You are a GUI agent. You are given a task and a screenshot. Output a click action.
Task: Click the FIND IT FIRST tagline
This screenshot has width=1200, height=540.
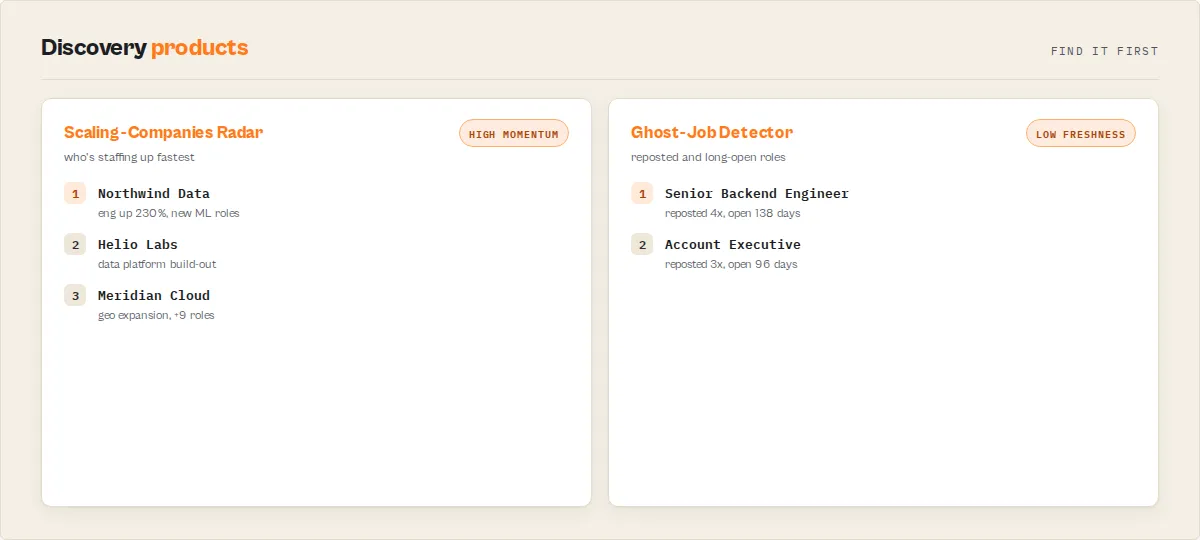(x=1105, y=51)
